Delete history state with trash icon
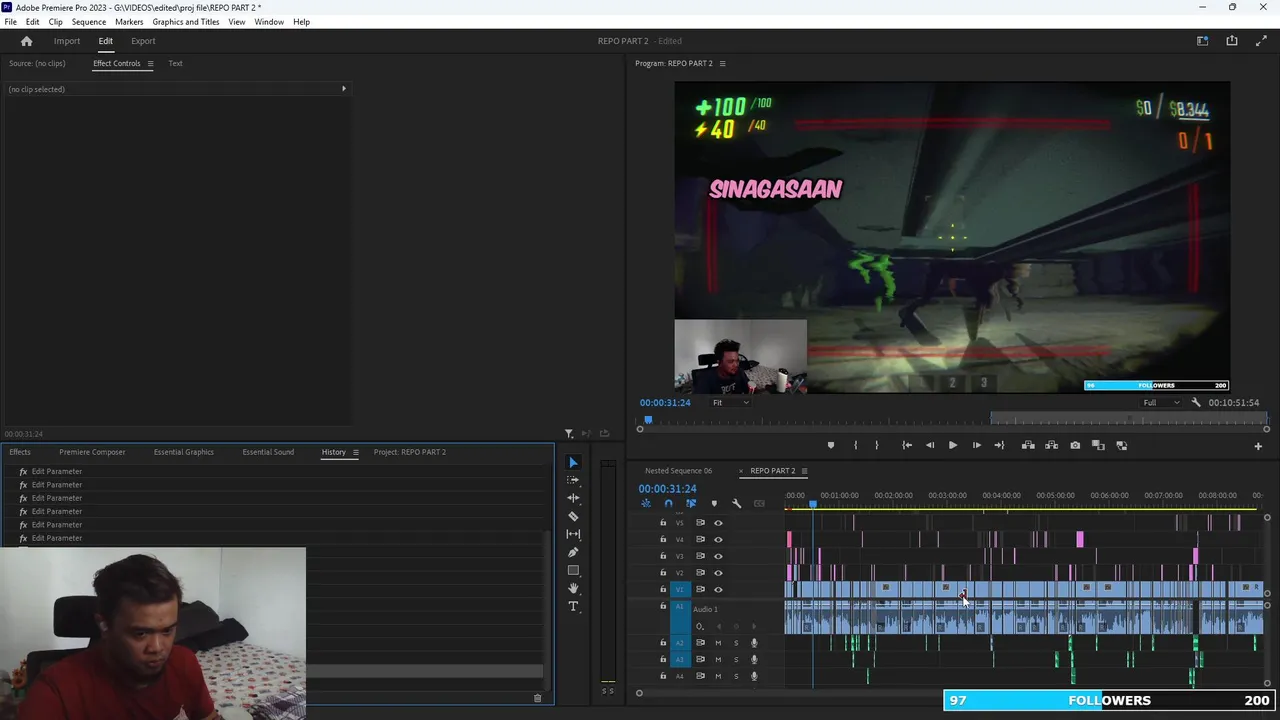 (537, 698)
